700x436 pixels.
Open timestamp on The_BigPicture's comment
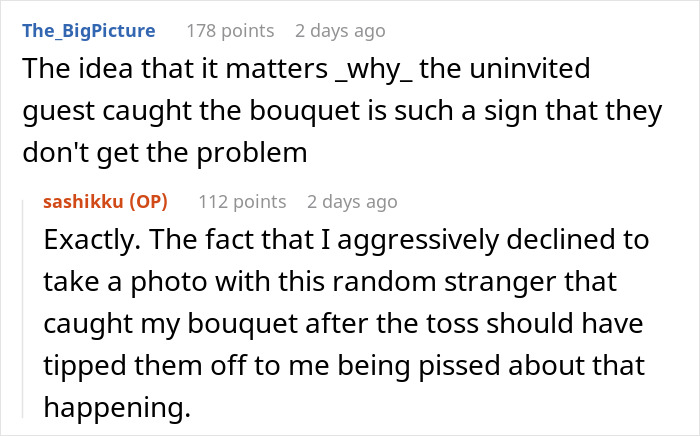click(341, 30)
